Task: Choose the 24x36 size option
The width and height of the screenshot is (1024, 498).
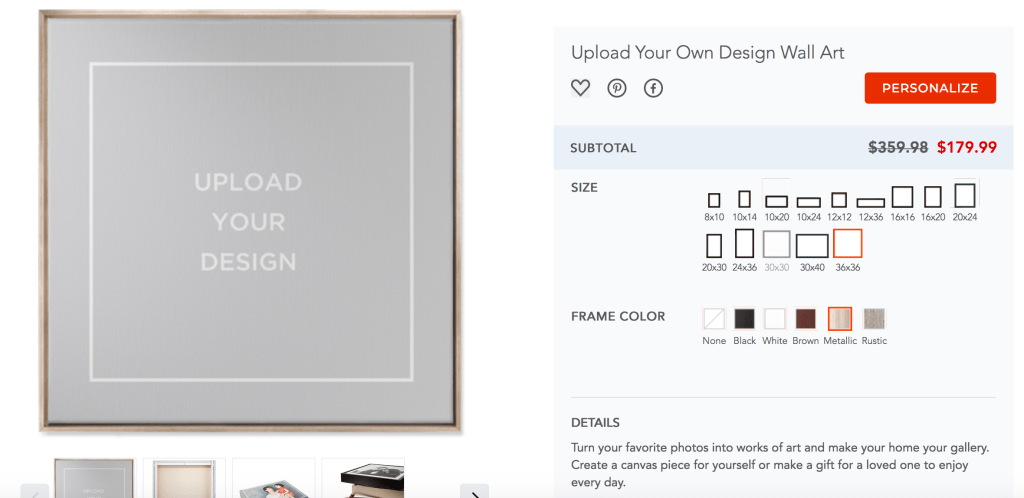Action: pos(744,244)
